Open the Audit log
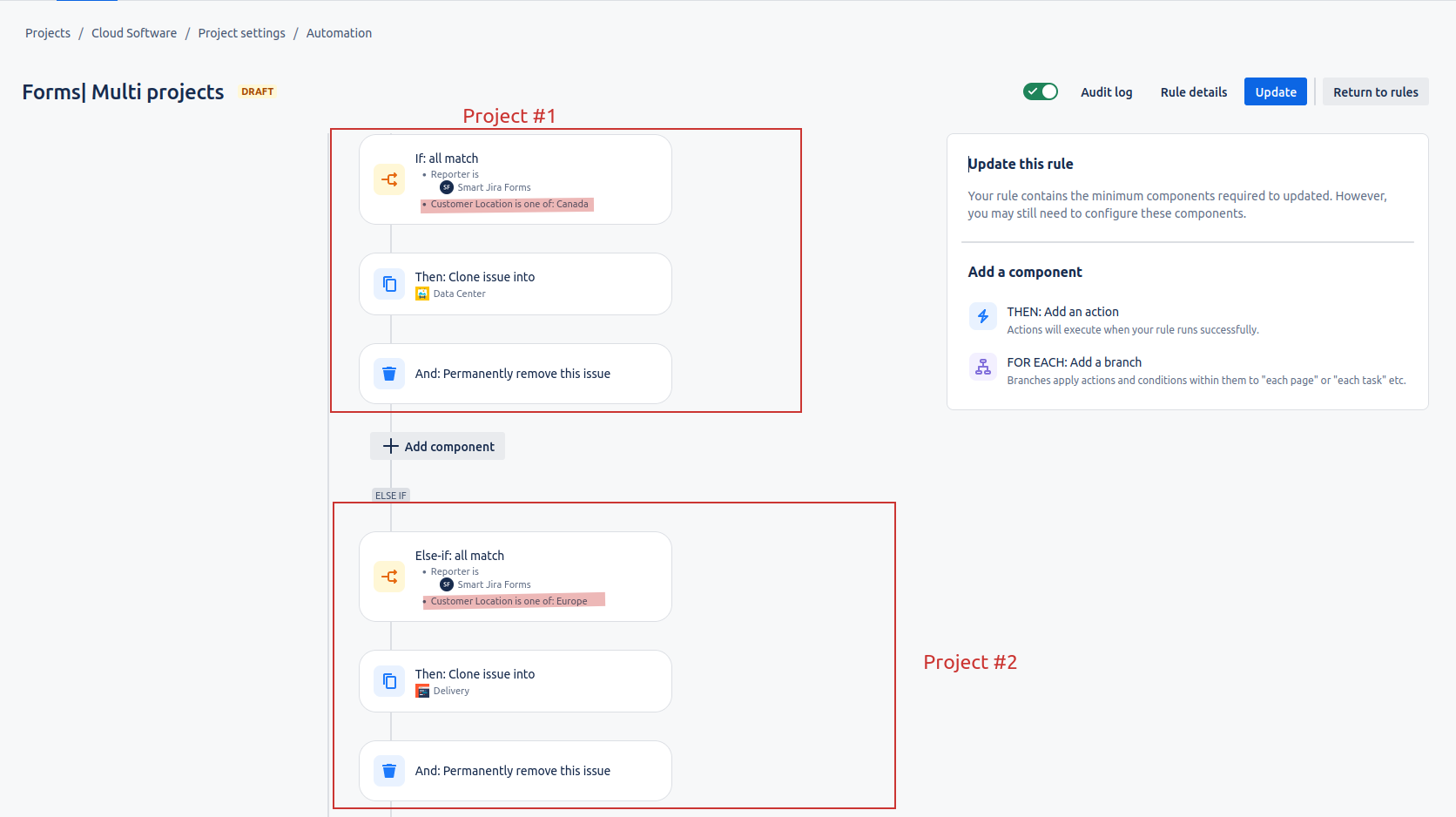This screenshot has height=817, width=1456. pyautogui.click(x=1106, y=92)
